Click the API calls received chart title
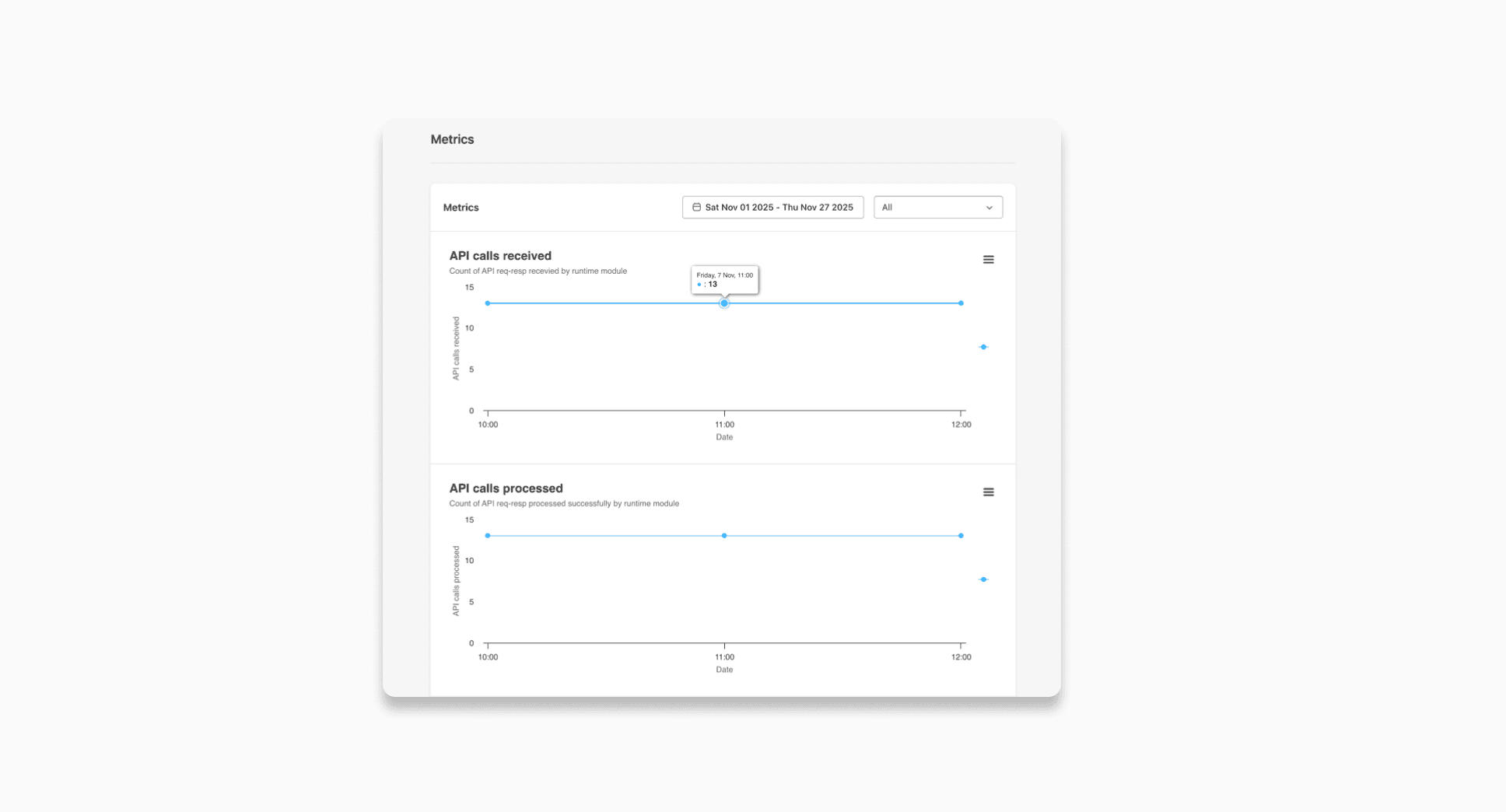1506x812 pixels. pos(499,255)
